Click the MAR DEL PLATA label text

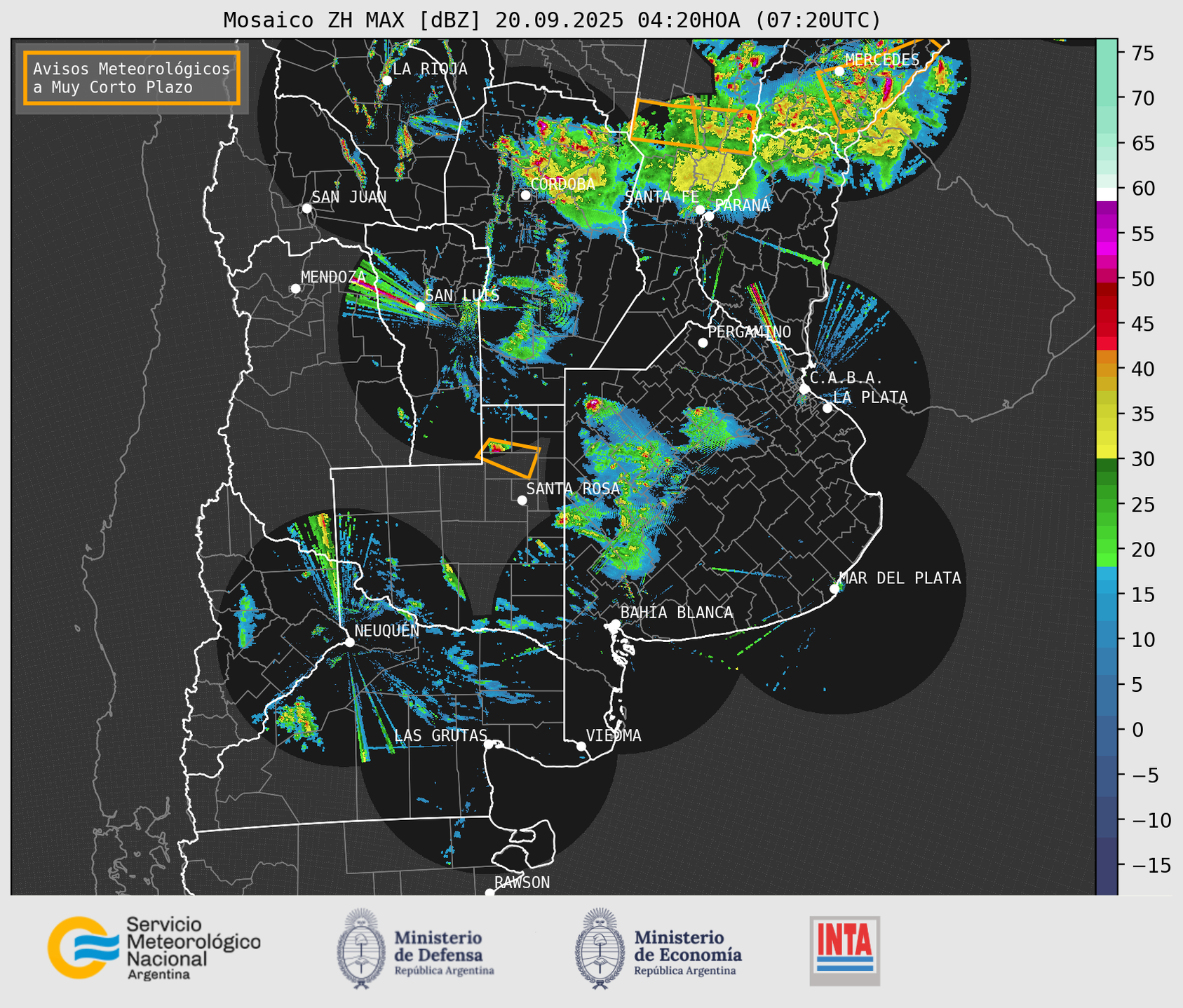(900, 578)
